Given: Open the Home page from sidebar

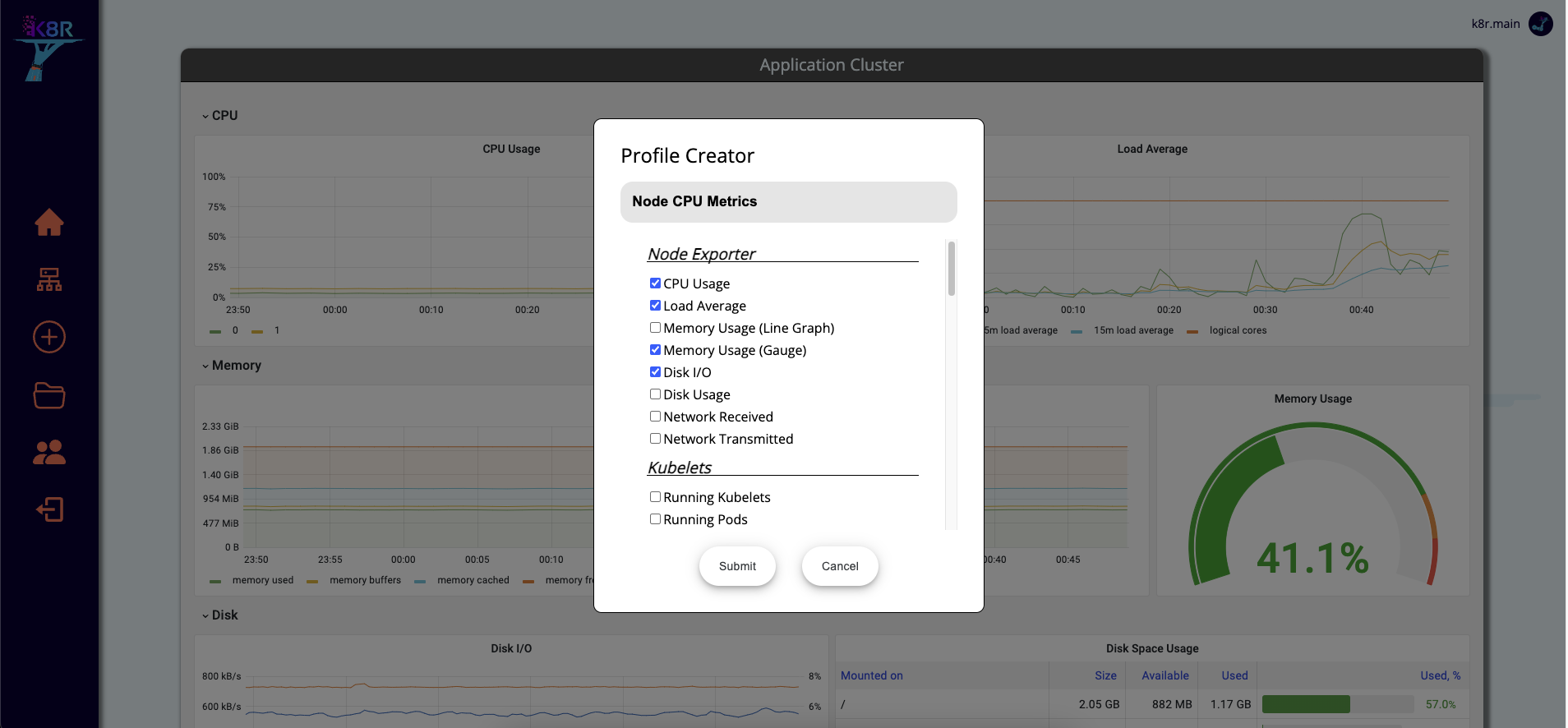Looking at the screenshot, I should (49, 222).
